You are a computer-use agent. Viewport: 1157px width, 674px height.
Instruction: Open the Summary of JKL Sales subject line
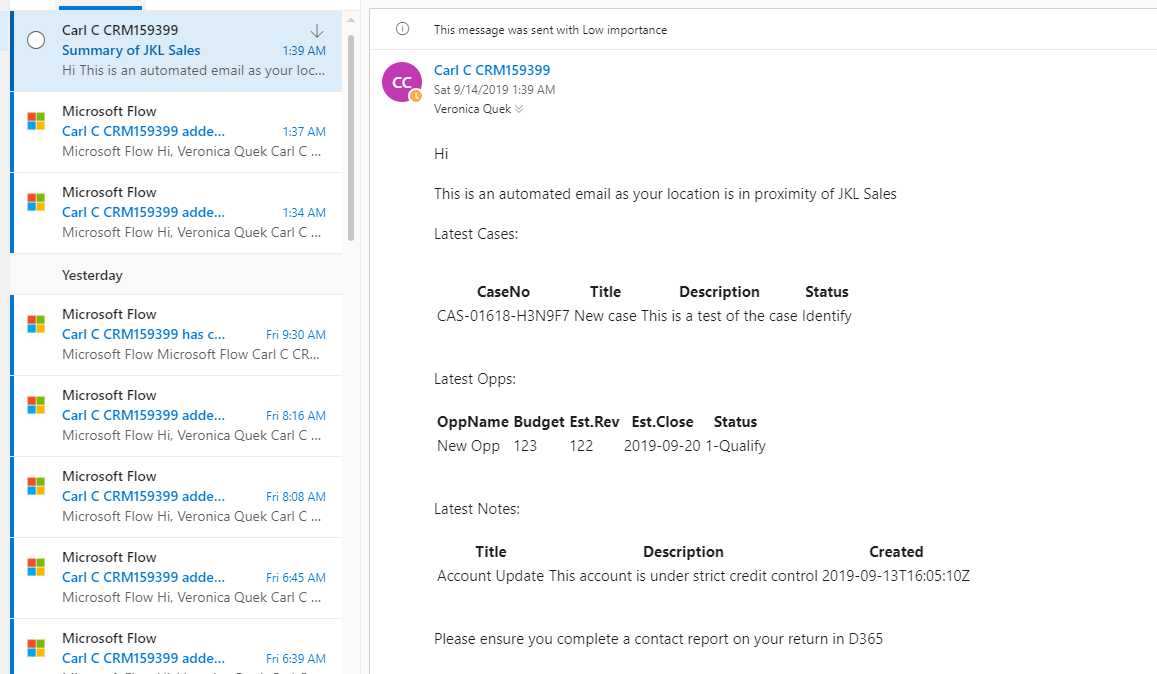(131, 50)
